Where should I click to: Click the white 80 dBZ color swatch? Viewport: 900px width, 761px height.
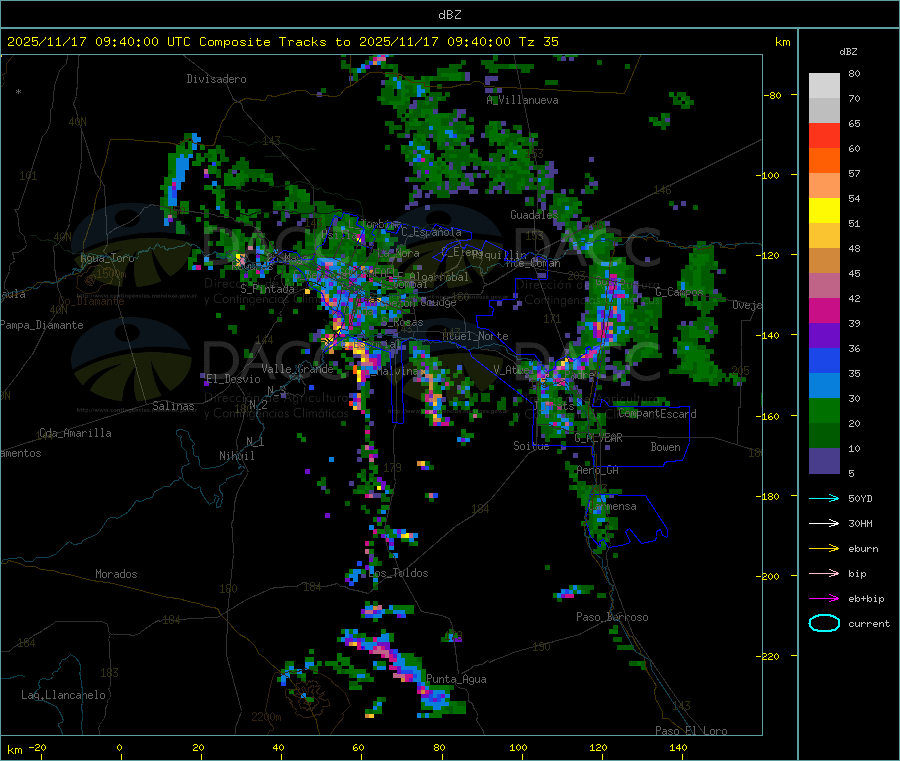[x=824, y=86]
